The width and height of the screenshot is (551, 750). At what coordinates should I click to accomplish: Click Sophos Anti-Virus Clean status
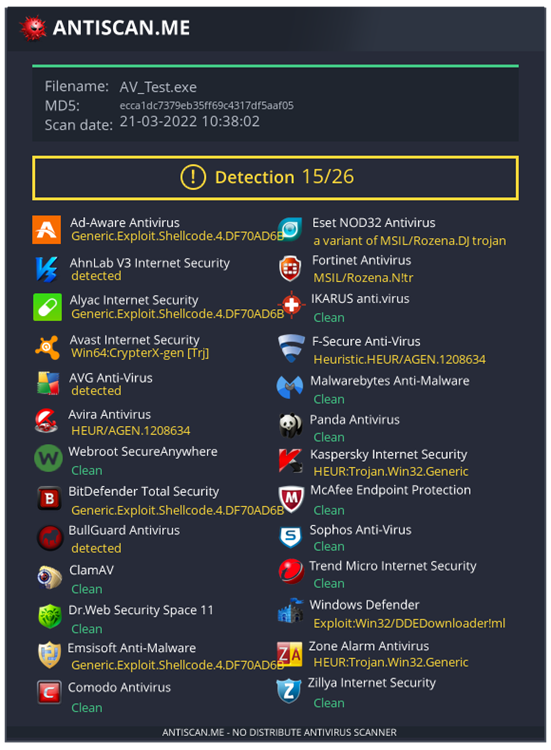pos(329,547)
